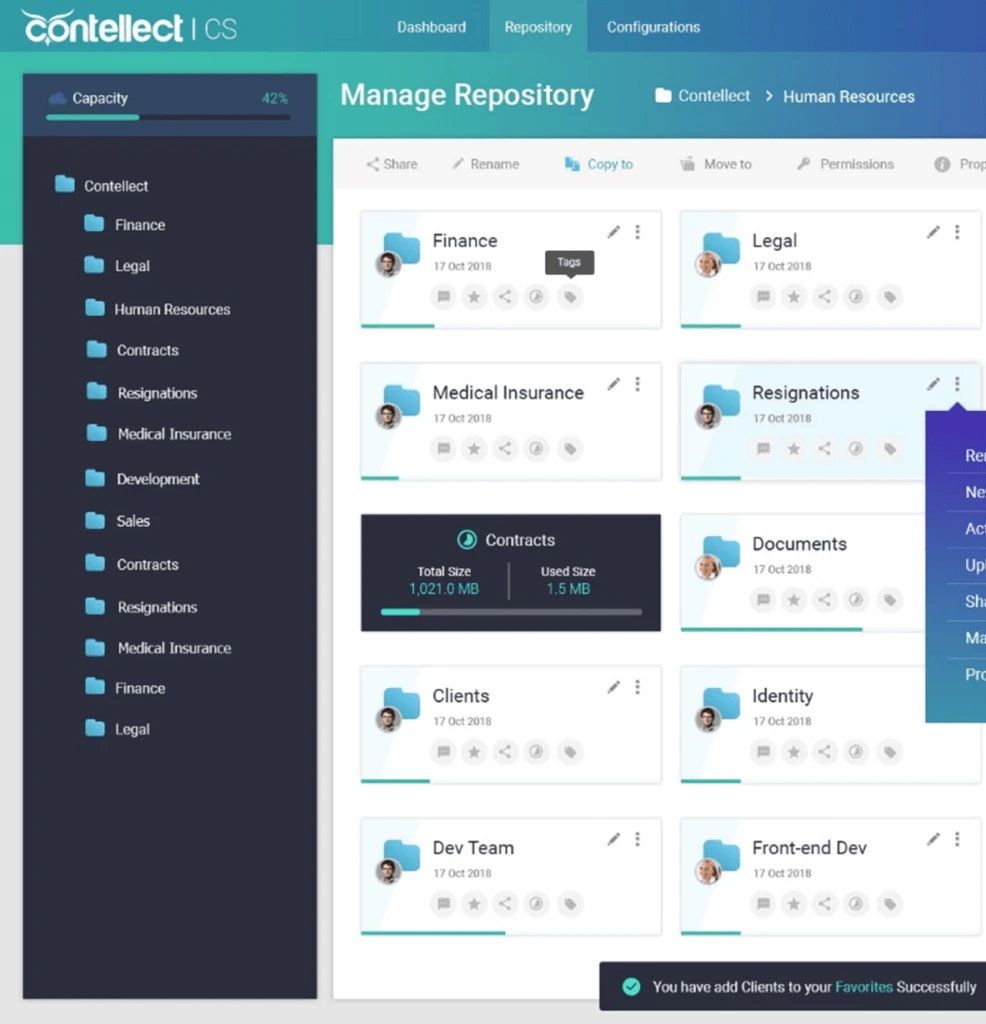The image size is (986, 1024).
Task: Click Human Resources breadcrumb
Action: 849,97
